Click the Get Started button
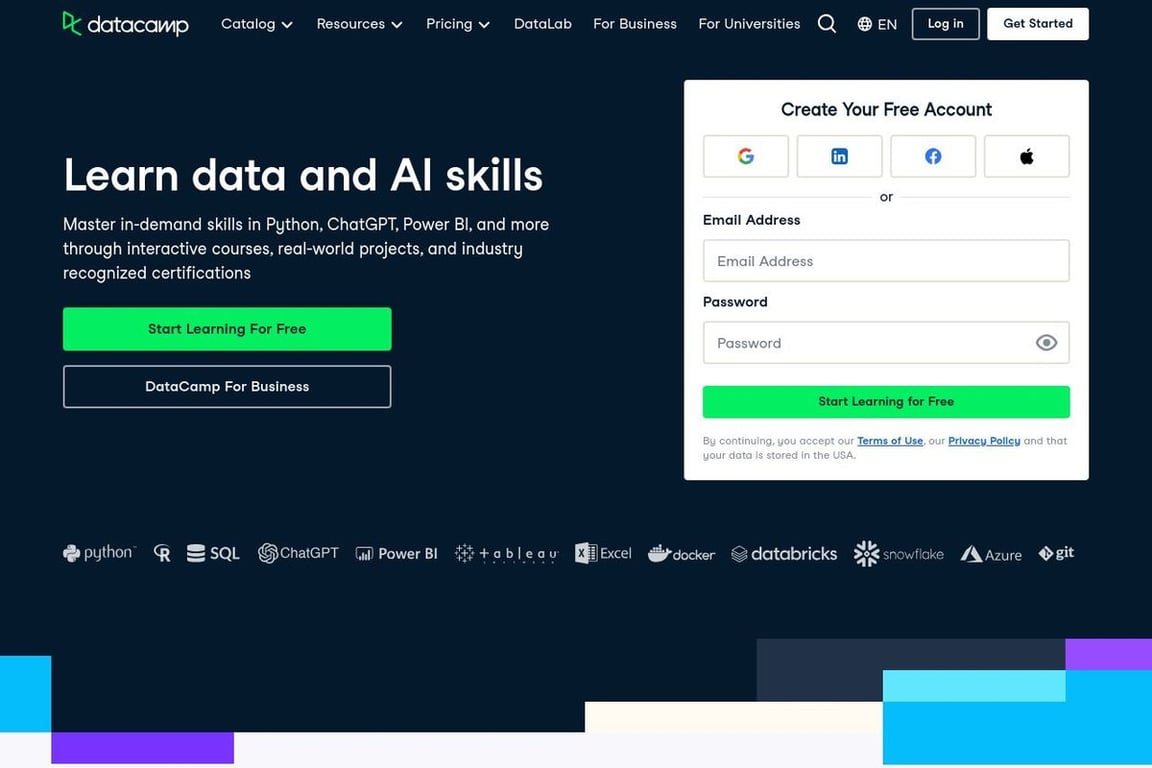 point(1038,24)
